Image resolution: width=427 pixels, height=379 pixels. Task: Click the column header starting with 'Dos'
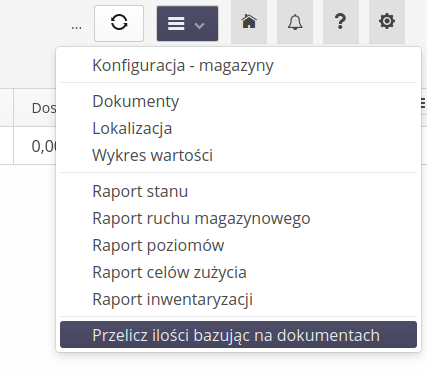click(35, 108)
